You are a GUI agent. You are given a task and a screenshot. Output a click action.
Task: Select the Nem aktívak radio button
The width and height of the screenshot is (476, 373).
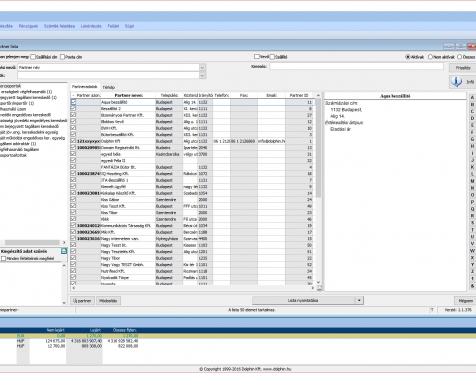(430, 57)
